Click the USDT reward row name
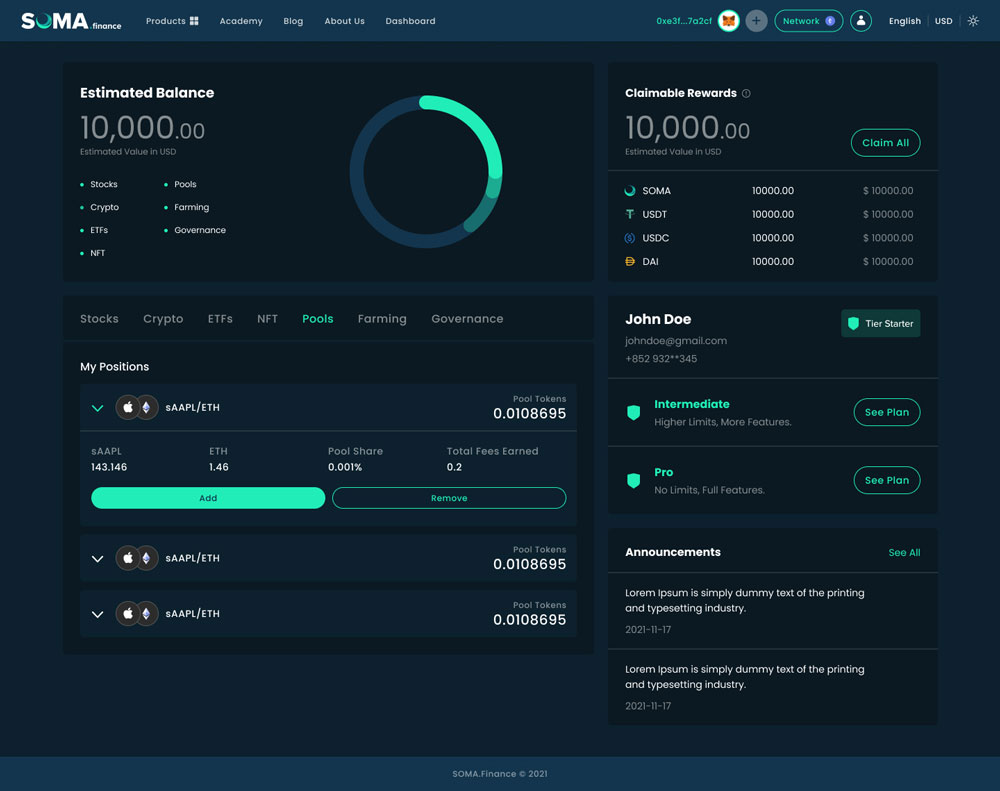 [654, 214]
